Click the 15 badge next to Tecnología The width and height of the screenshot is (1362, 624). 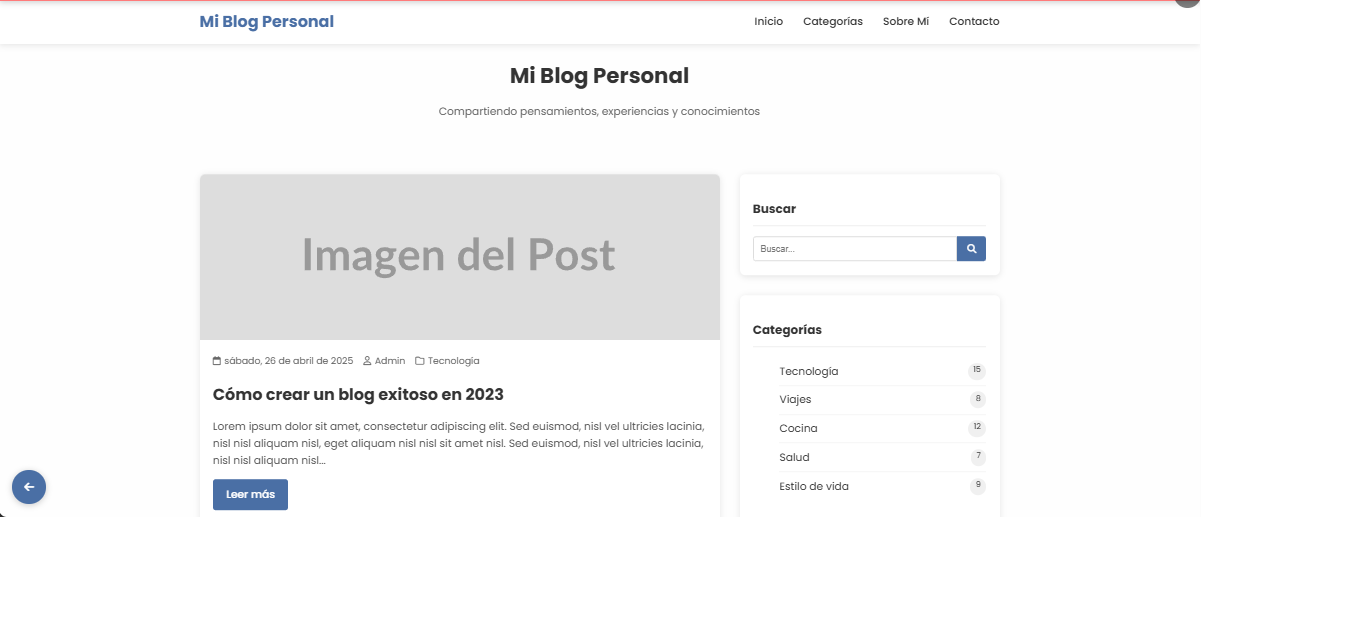click(976, 371)
